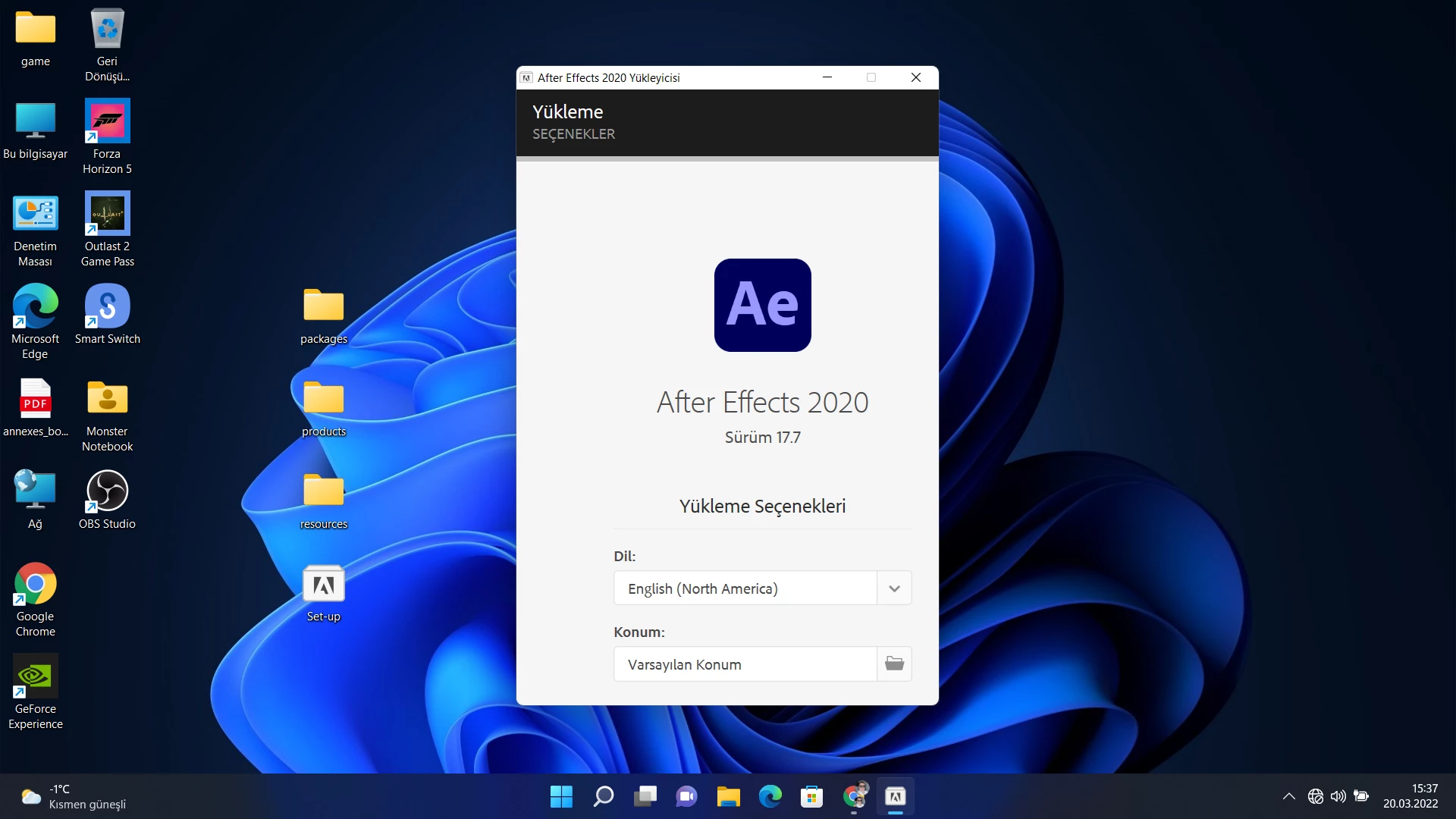1456x819 pixels.
Task: Open the volume control in system tray
Action: coord(1338,796)
